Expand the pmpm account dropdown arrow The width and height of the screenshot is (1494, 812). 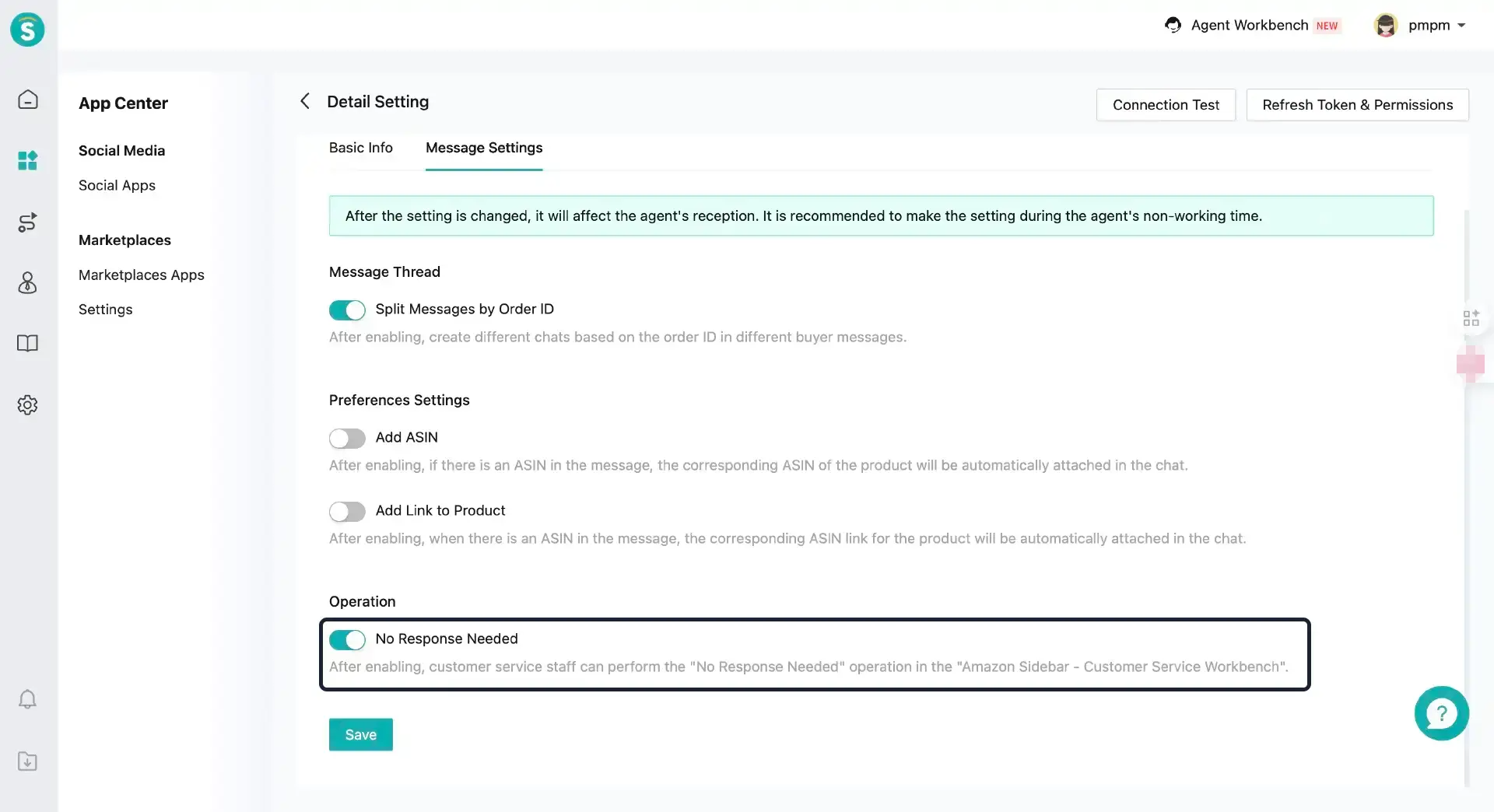click(1461, 26)
